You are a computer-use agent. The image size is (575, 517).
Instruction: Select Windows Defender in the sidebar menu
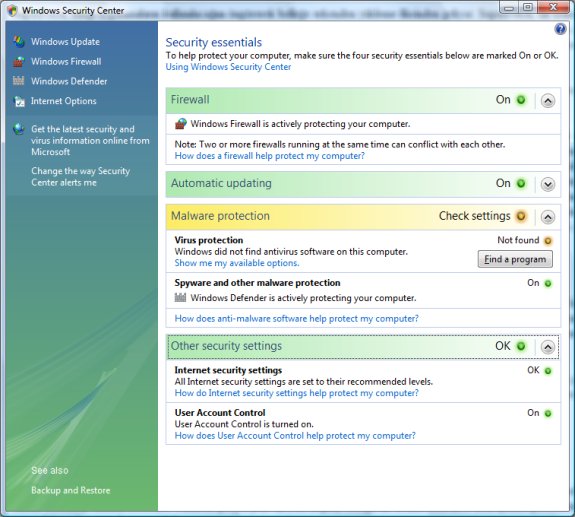69,81
